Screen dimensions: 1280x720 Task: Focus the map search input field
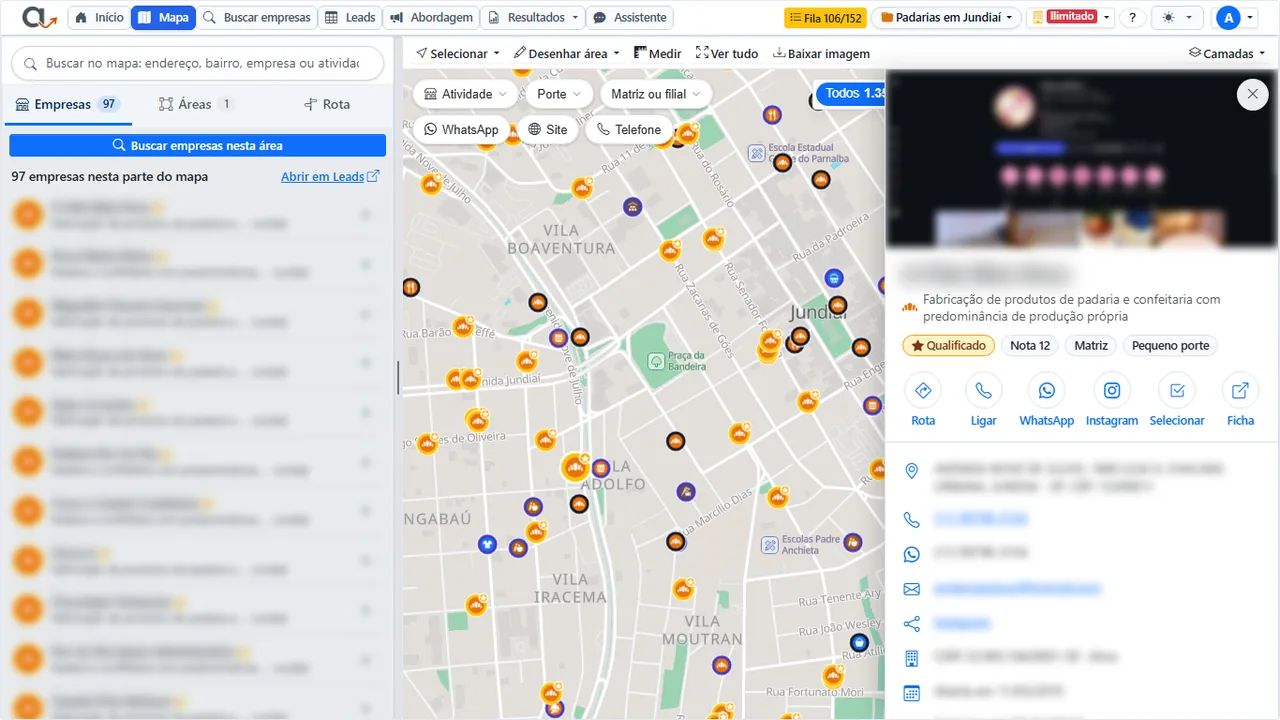click(198, 63)
